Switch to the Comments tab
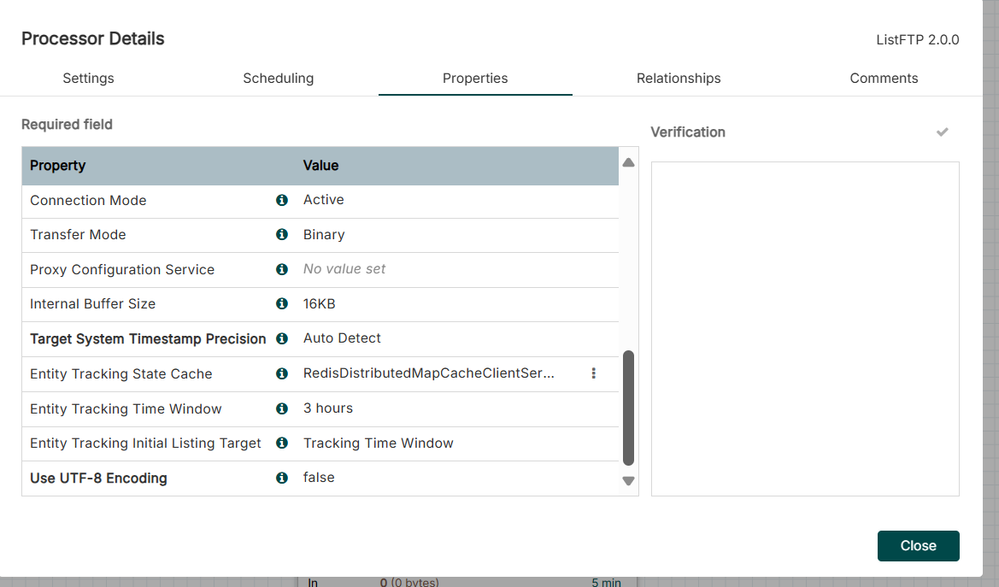 883,78
